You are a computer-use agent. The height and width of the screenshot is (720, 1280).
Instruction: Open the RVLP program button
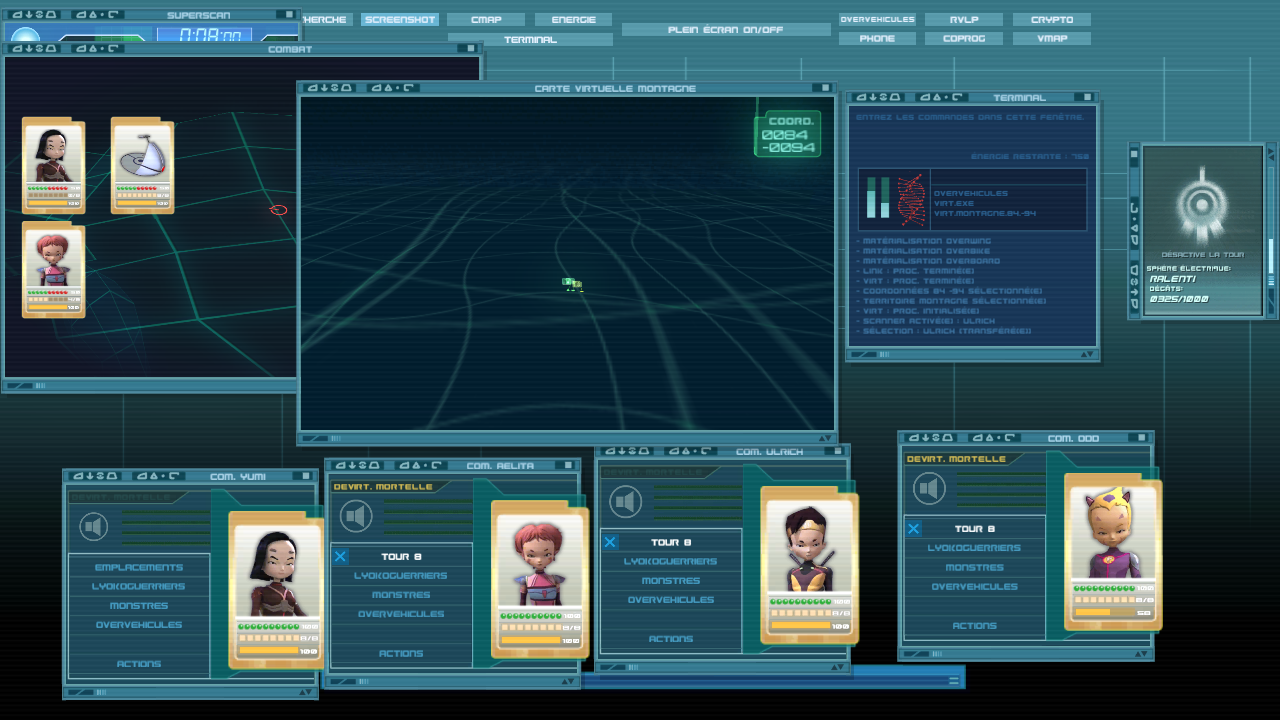pos(964,20)
